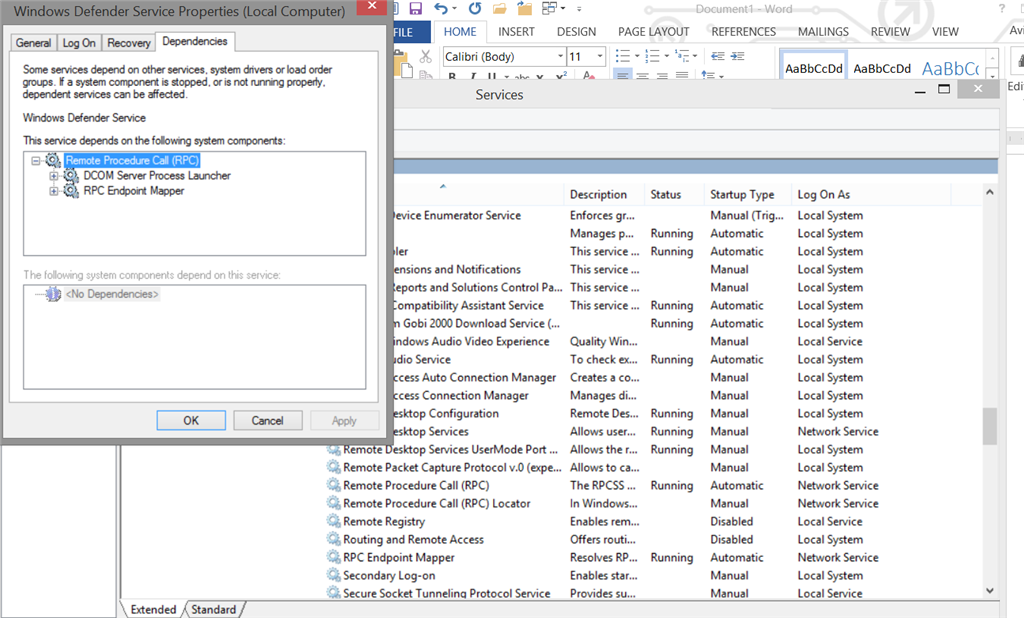The height and width of the screenshot is (618, 1024).
Task: Open the Calibri (Body) font name dropdown
Action: (x=560, y=56)
